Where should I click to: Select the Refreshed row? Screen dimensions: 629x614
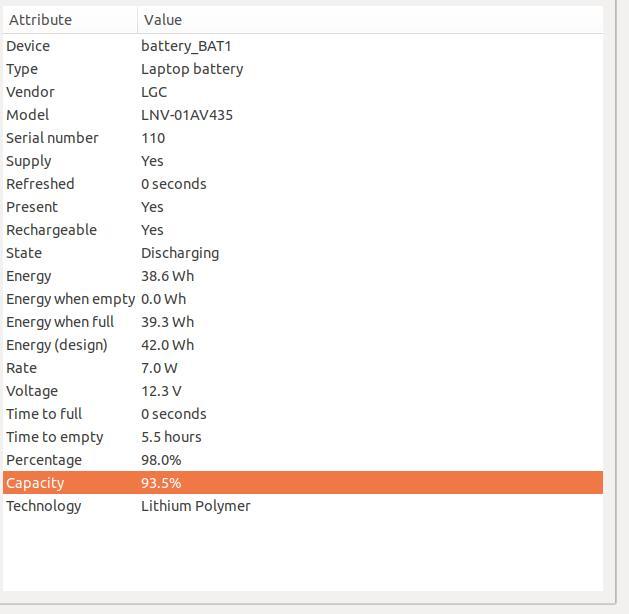tap(303, 184)
